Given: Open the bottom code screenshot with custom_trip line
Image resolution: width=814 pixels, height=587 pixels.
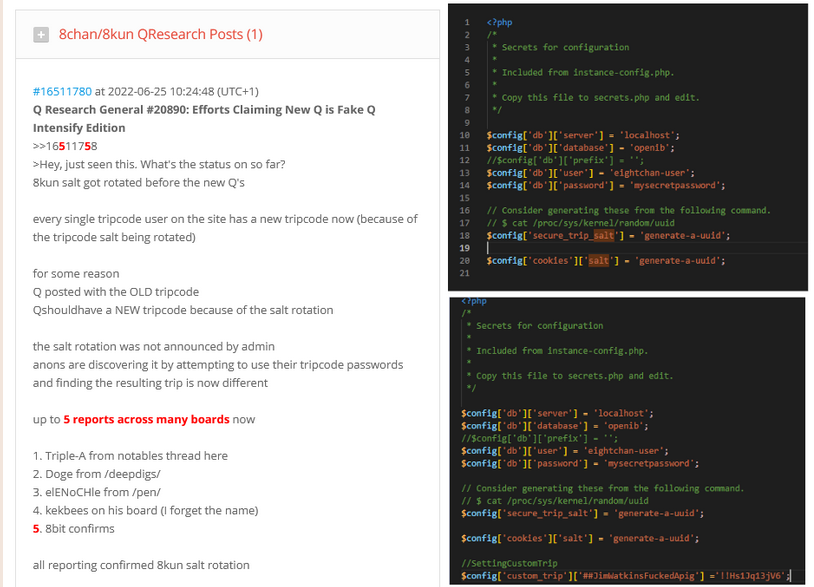Looking at the screenshot, I should (x=627, y=441).
